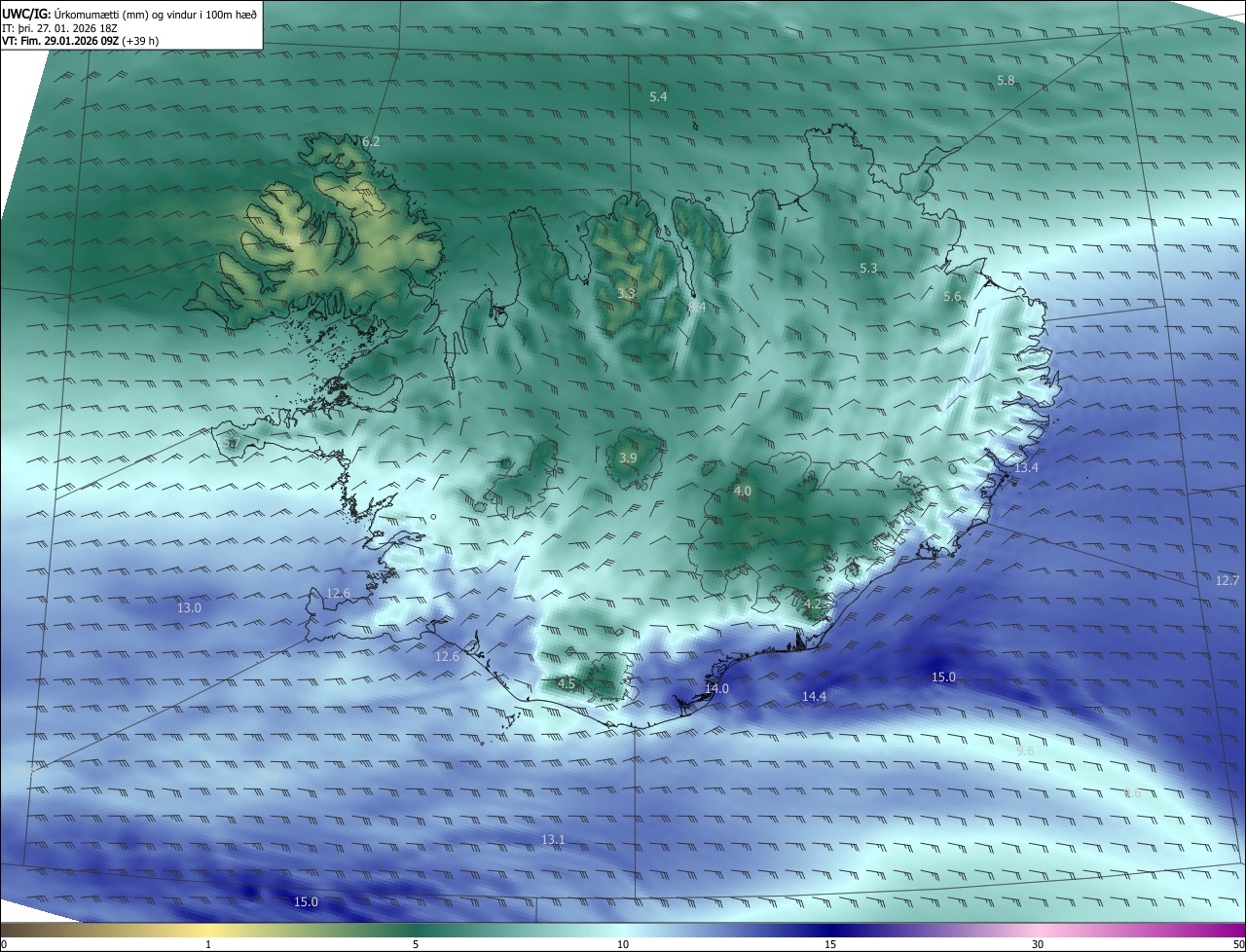This screenshot has width=1246, height=952.
Task: Click the colour bar tick label 0
Action: click(4, 944)
